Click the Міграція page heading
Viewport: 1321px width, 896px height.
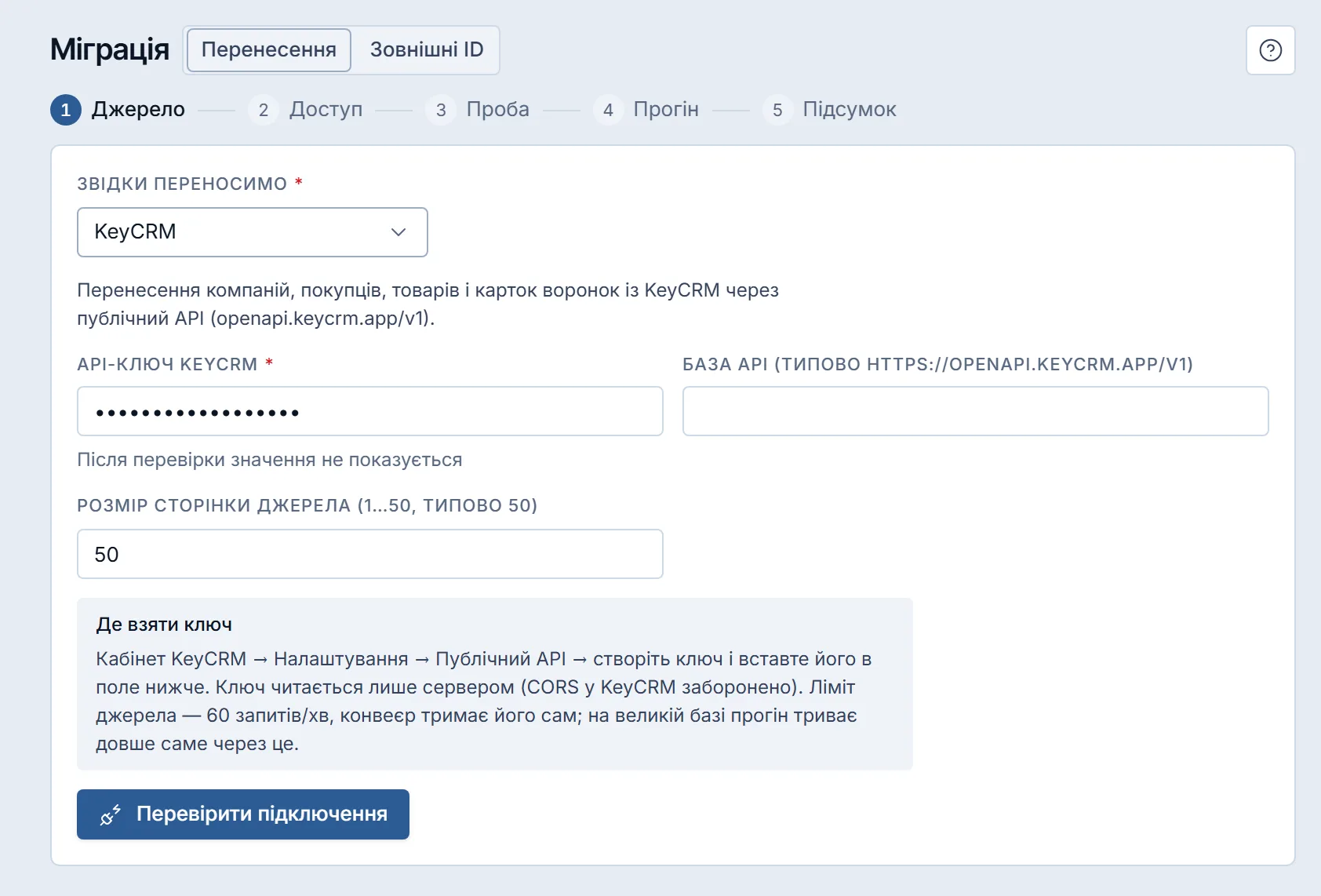[x=110, y=49]
